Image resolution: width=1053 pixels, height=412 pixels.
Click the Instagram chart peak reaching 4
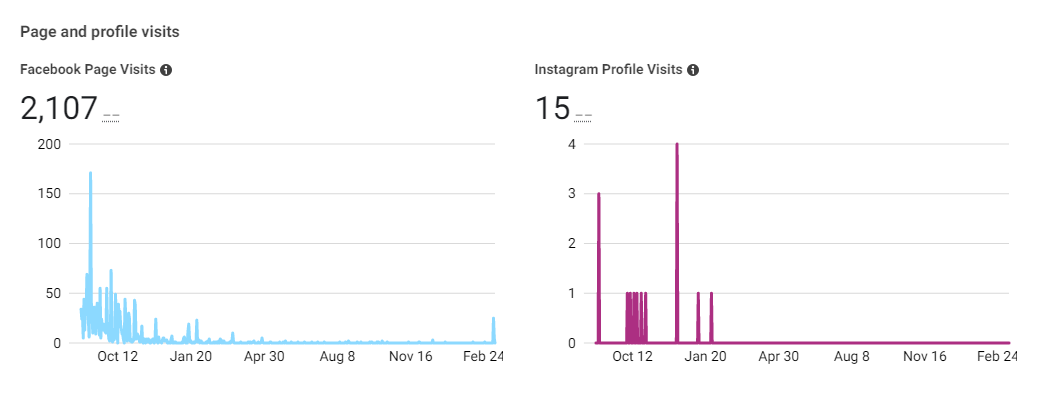677,145
